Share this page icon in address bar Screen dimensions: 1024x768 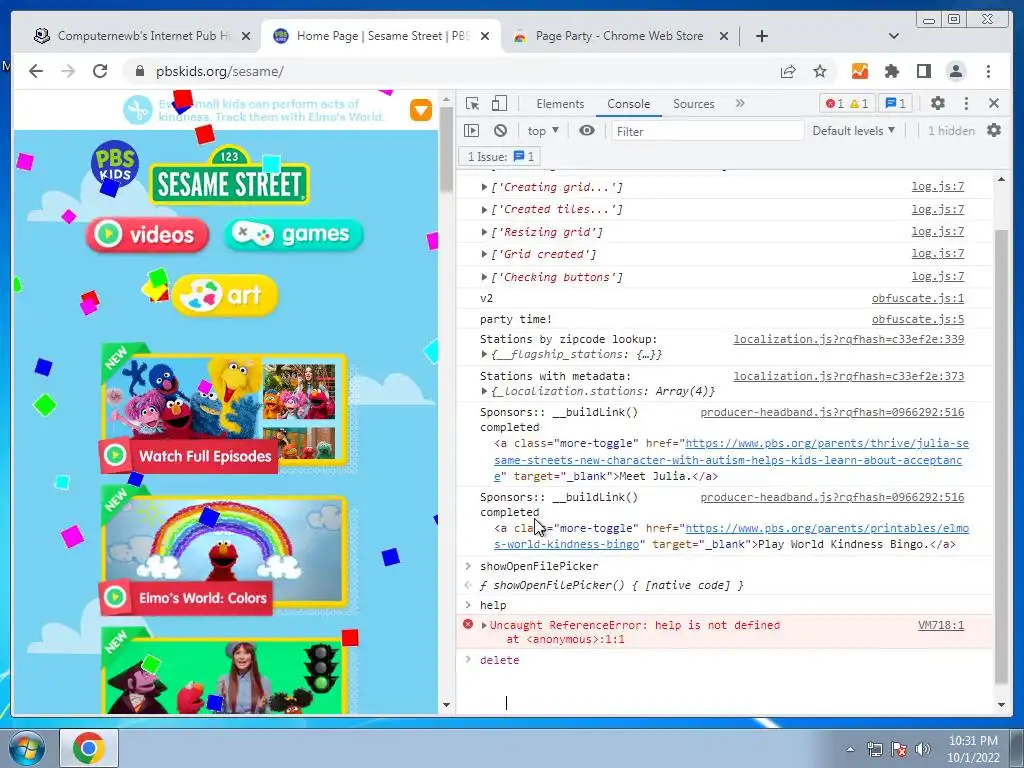pyautogui.click(x=788, y=71)
